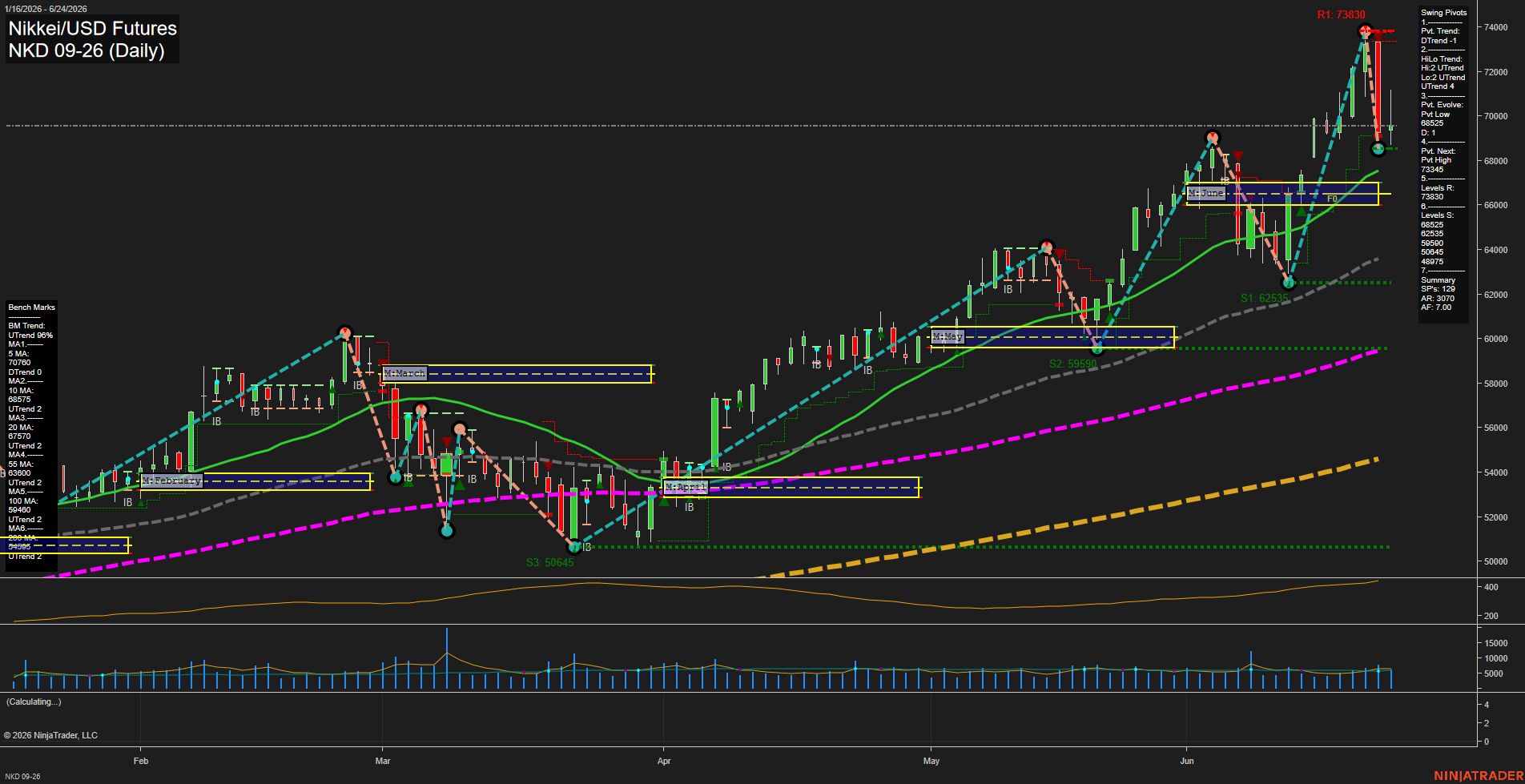Click the 'UTrend 96%' benchmark trend value
The height and width of the screenshot is (784, 1525).
click(x=30, y=336)
